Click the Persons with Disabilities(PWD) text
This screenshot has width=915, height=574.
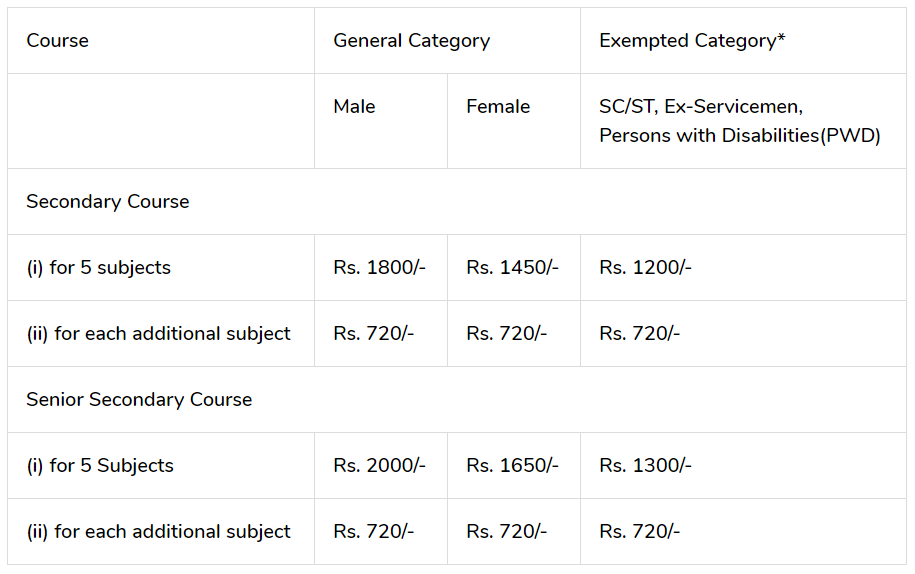click(739, 135)
